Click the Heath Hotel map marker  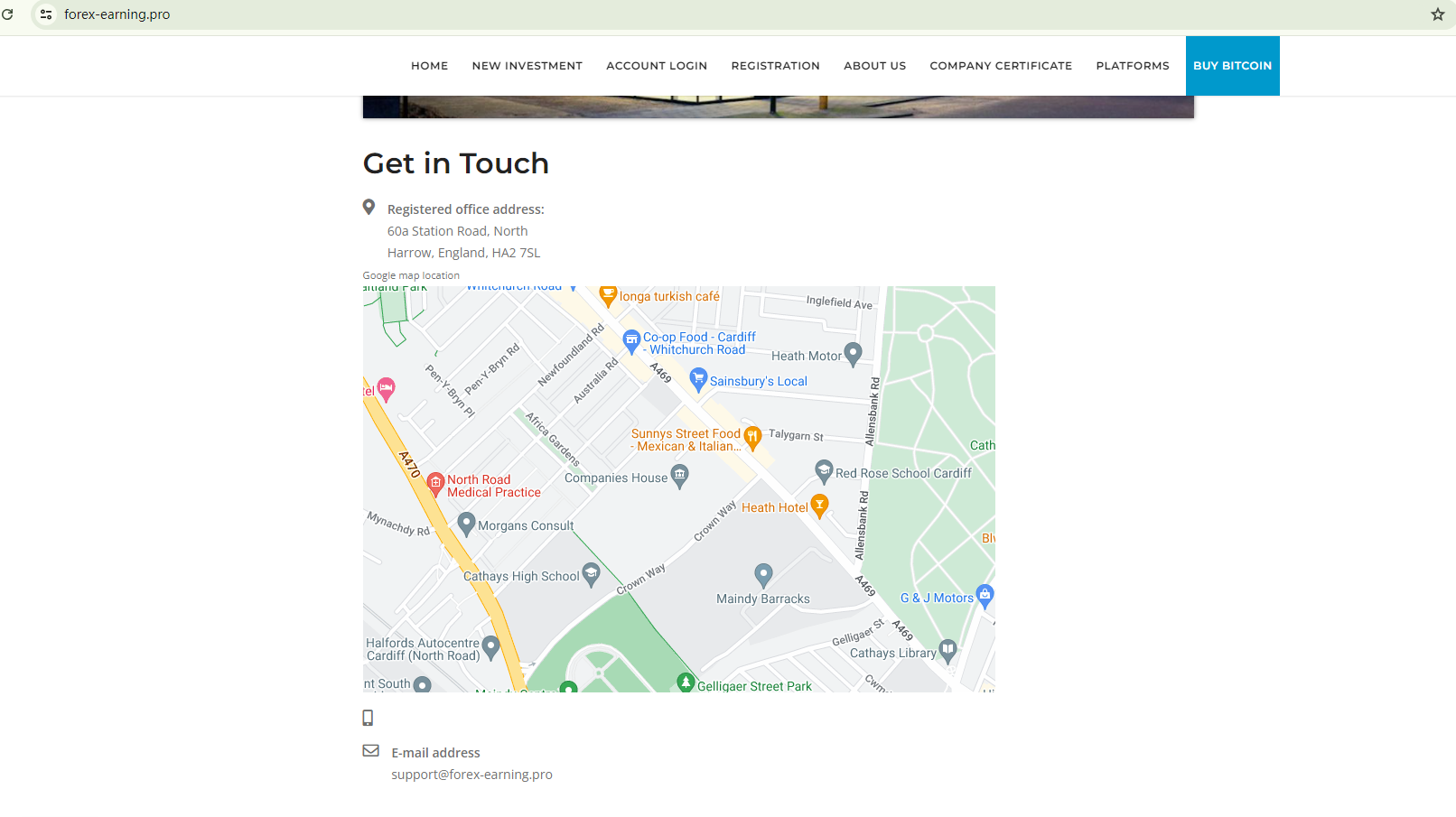click(x=819, y=505)
